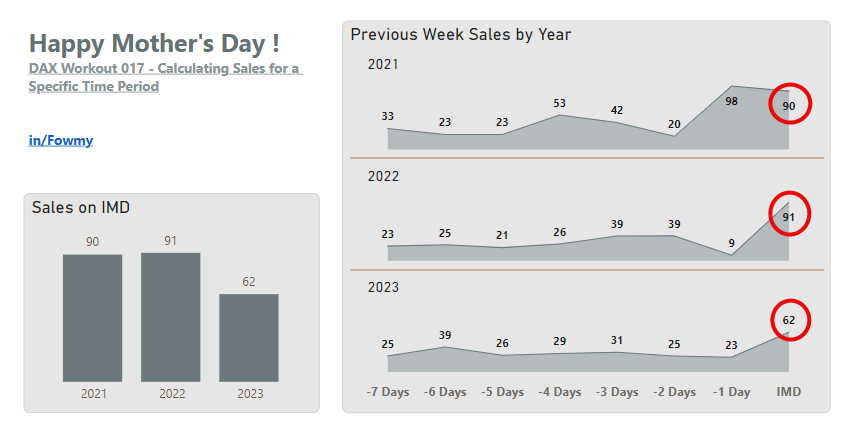Click the red-circled 91 value in 2022 chart
853x441 pixels.
(789, 217)
